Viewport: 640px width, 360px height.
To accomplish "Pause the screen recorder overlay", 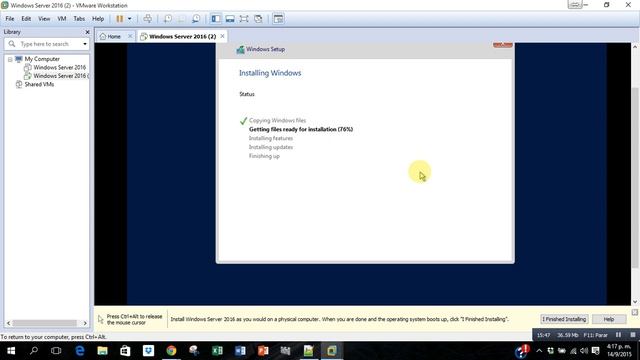I will (618, 335).
